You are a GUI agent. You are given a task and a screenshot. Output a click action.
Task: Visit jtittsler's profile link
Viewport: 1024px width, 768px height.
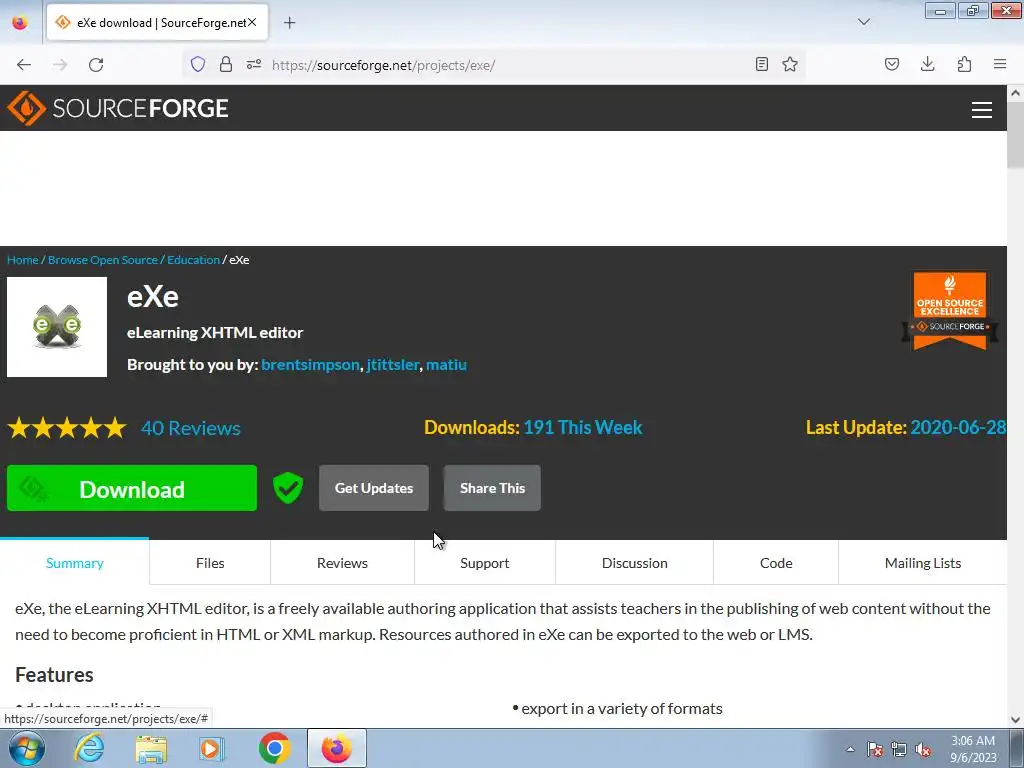(x=392, y=364)
